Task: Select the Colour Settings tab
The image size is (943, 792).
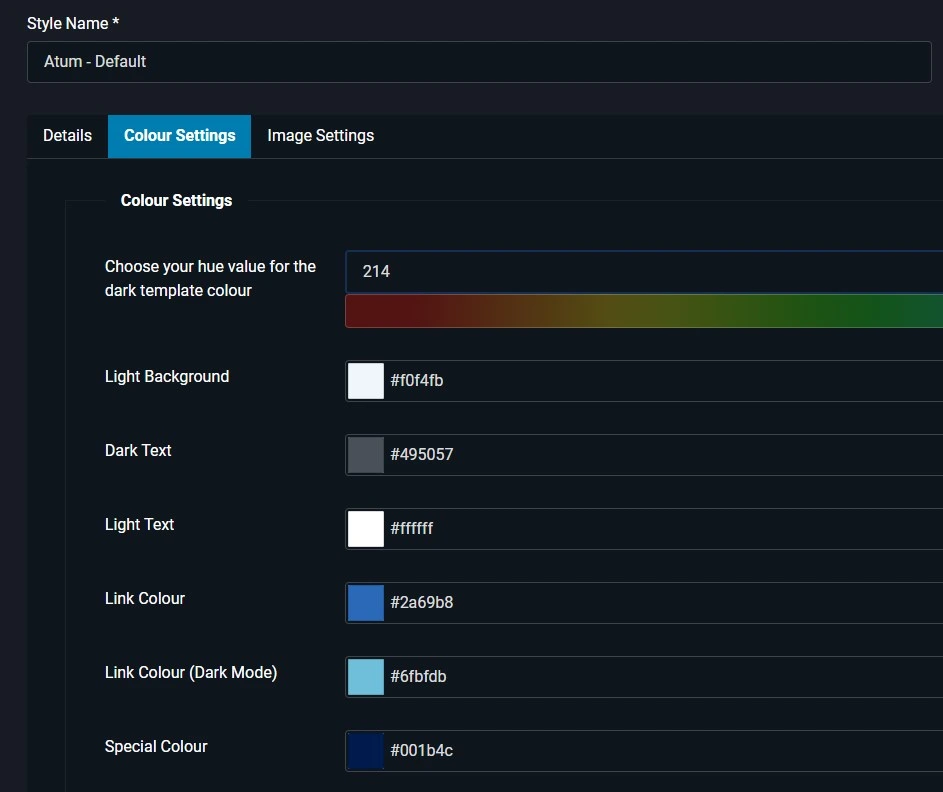Action: tap(179, 136)
